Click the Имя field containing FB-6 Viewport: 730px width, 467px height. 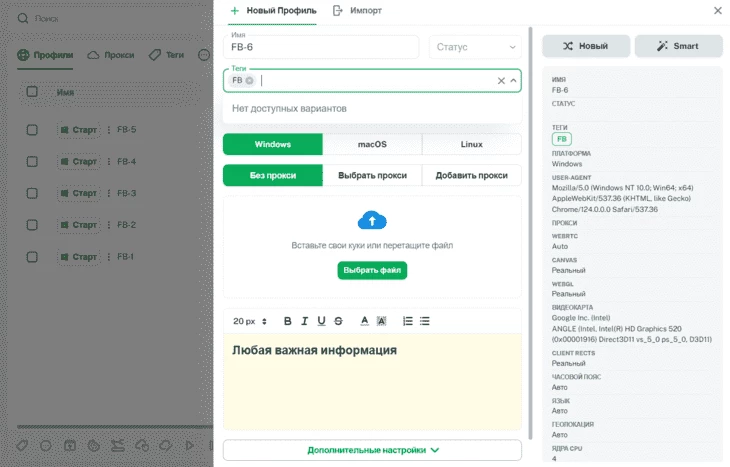[321, 47]
